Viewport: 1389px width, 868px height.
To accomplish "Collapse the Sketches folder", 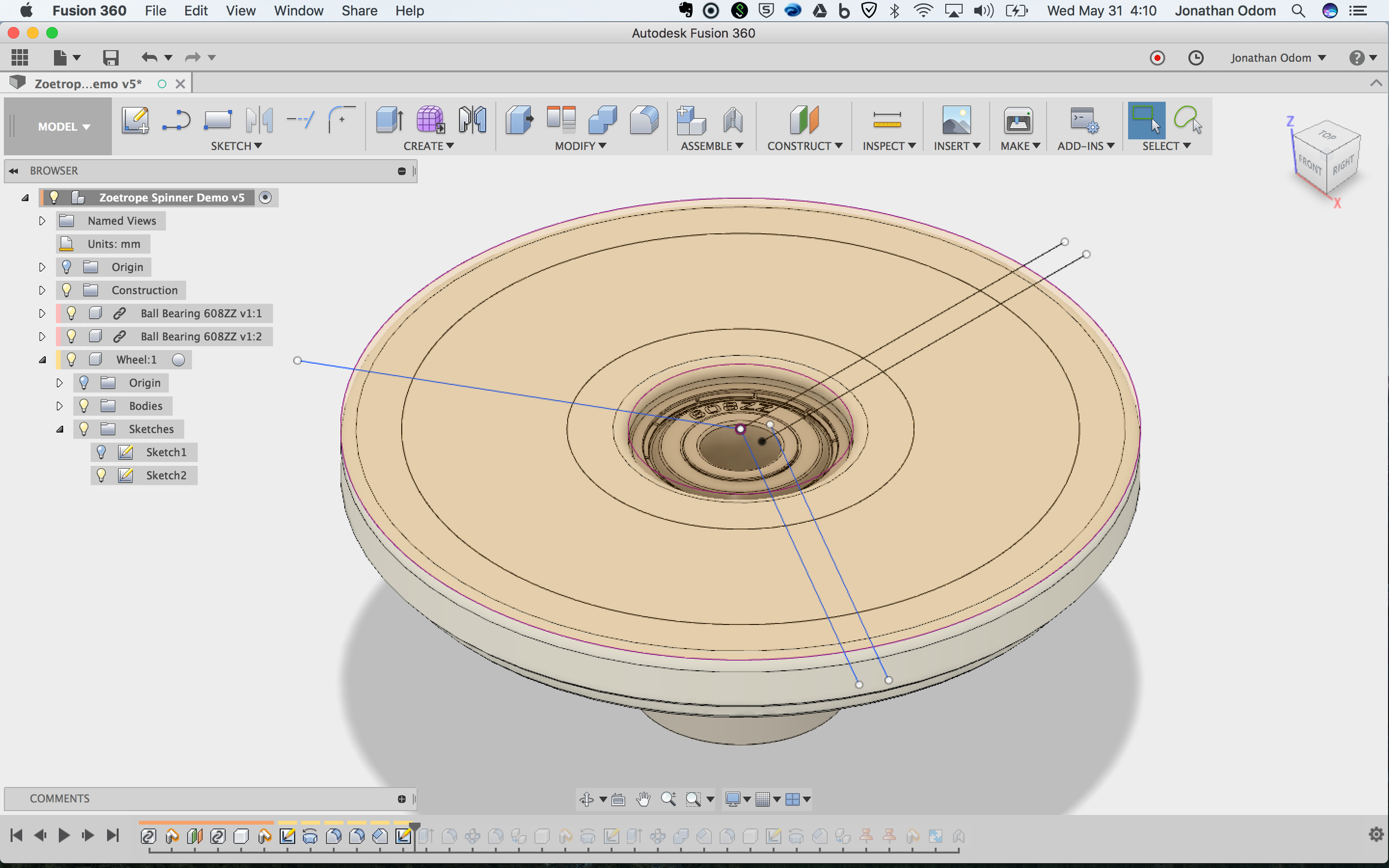I will [x=60, y=429].
